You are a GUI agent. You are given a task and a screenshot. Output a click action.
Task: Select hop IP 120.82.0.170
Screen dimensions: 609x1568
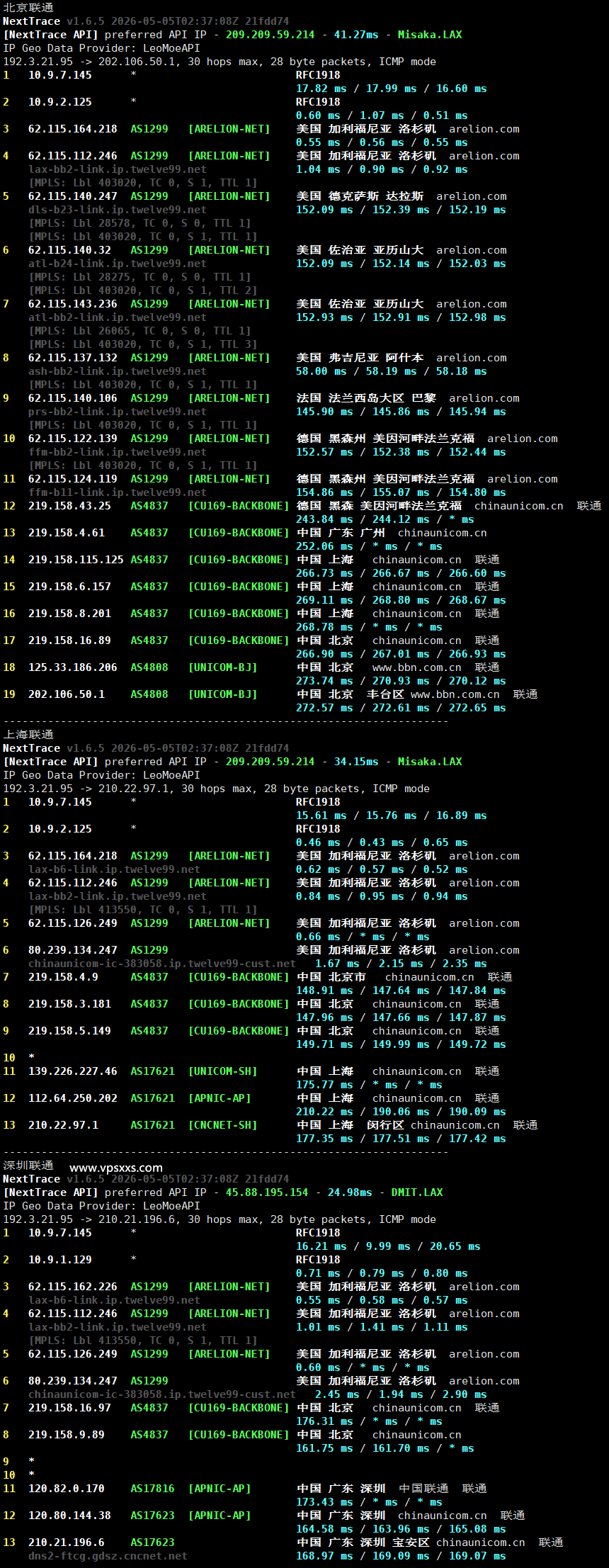tap(67, 1488)
